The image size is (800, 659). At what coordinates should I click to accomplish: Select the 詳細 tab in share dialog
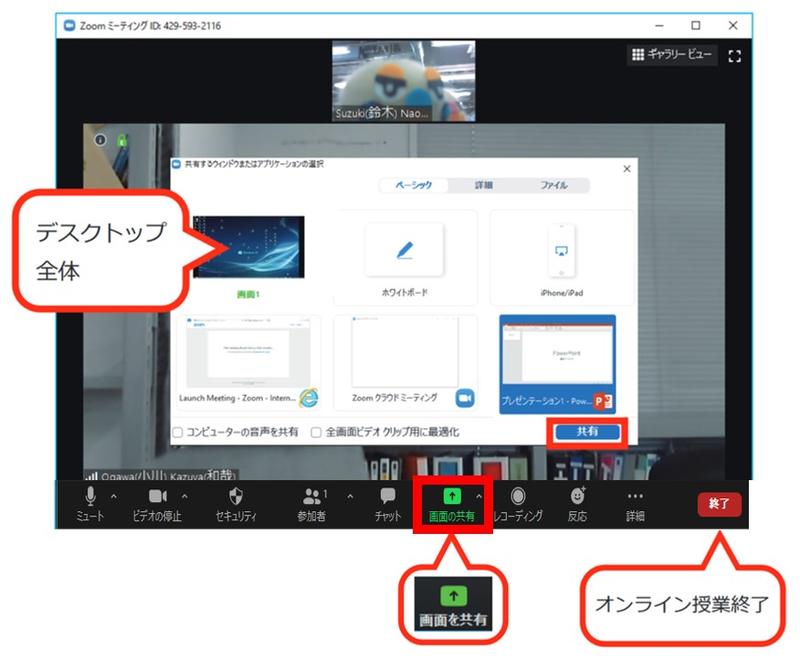tap(484, 185)
